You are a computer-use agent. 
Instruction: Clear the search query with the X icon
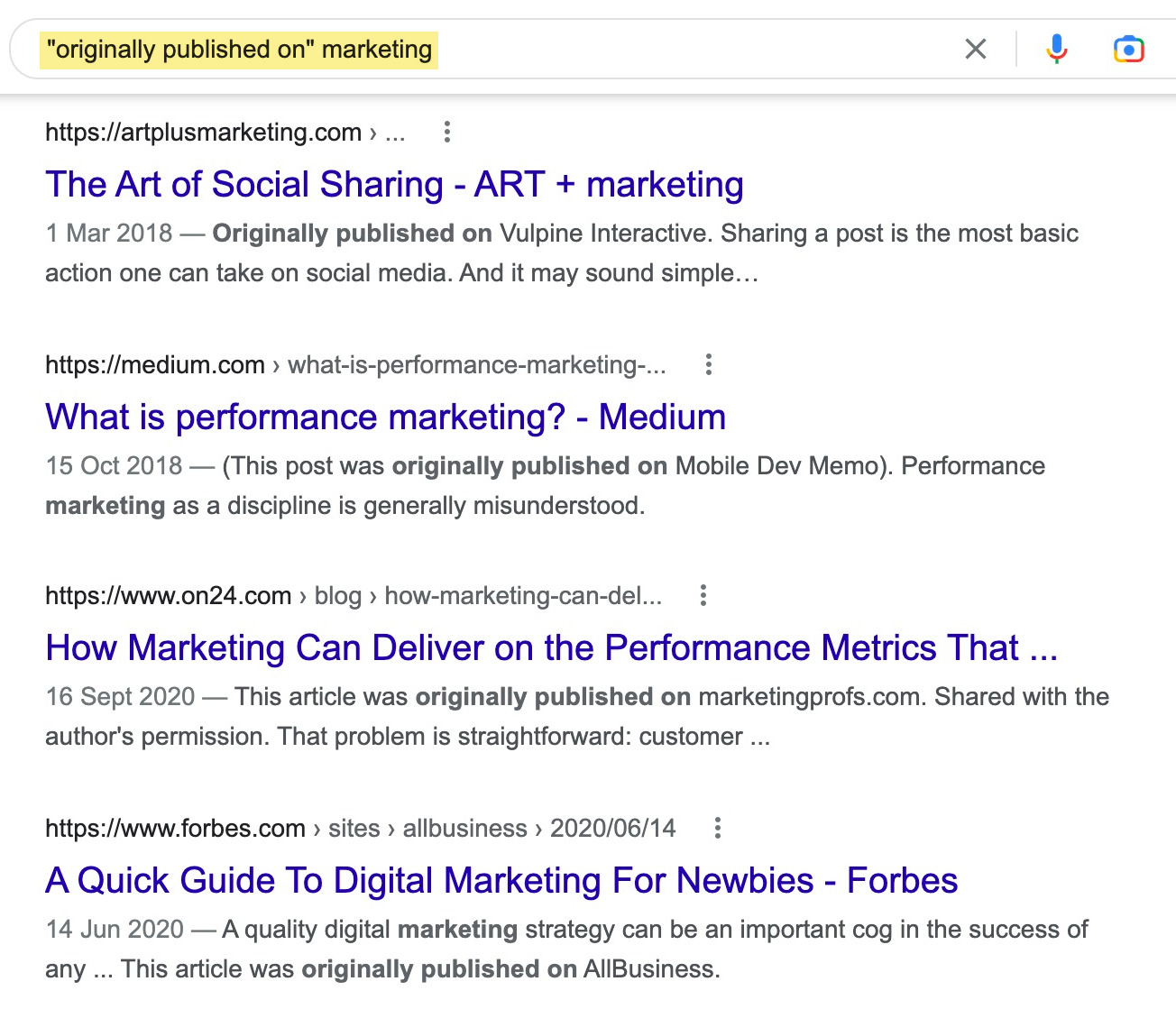976,49
